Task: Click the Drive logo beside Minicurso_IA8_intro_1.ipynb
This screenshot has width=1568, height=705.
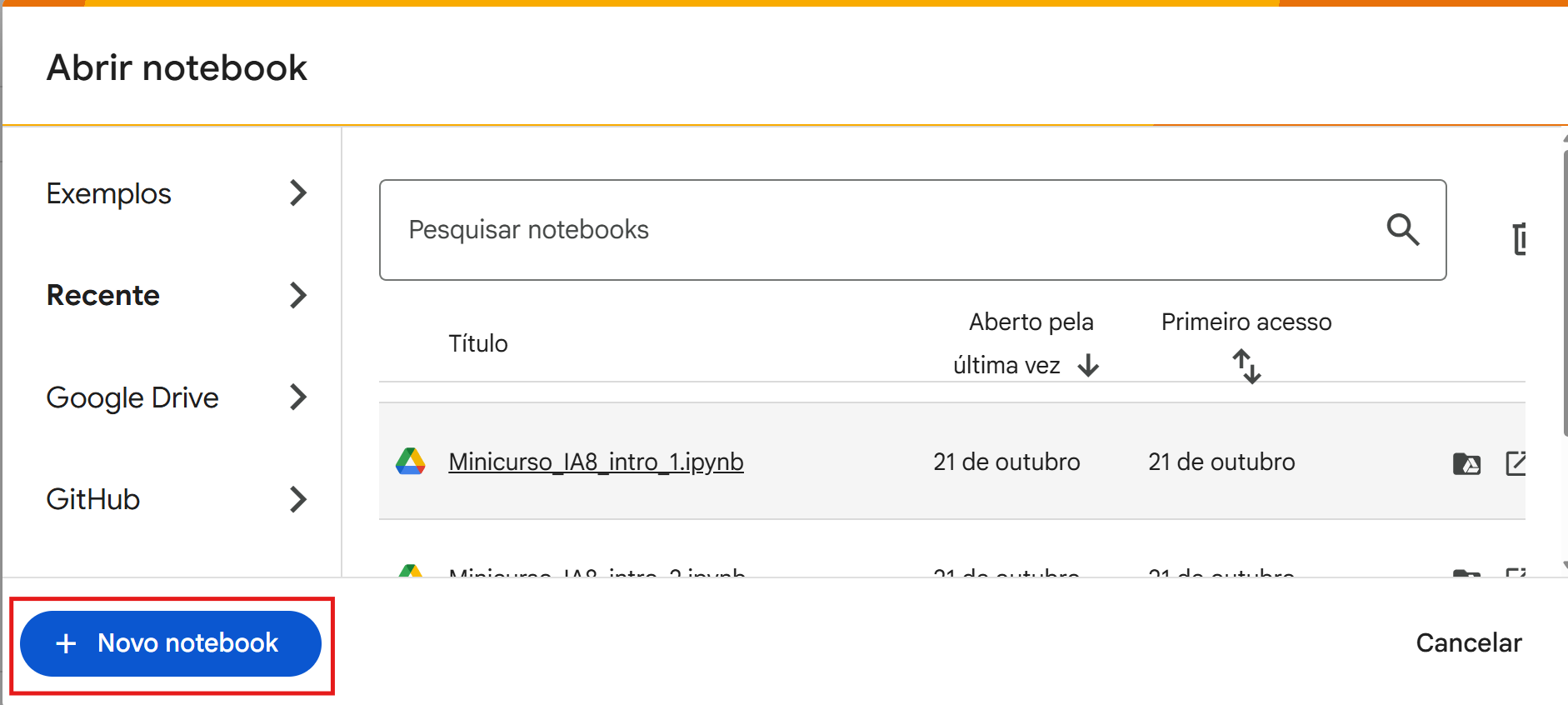Action: tap(410, 462)
